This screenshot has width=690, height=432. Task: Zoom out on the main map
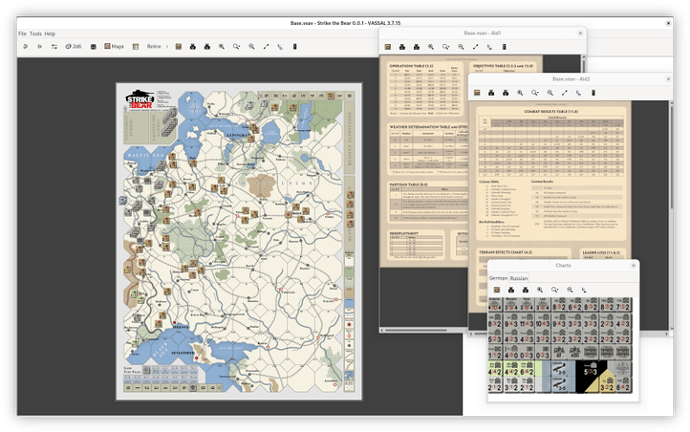pos(251,46)
